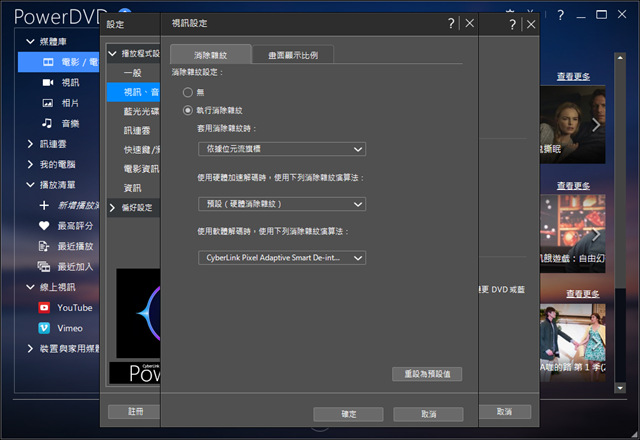
Task: Confirm with the 確定 button in 視訊設定
Action: point(348,414)
